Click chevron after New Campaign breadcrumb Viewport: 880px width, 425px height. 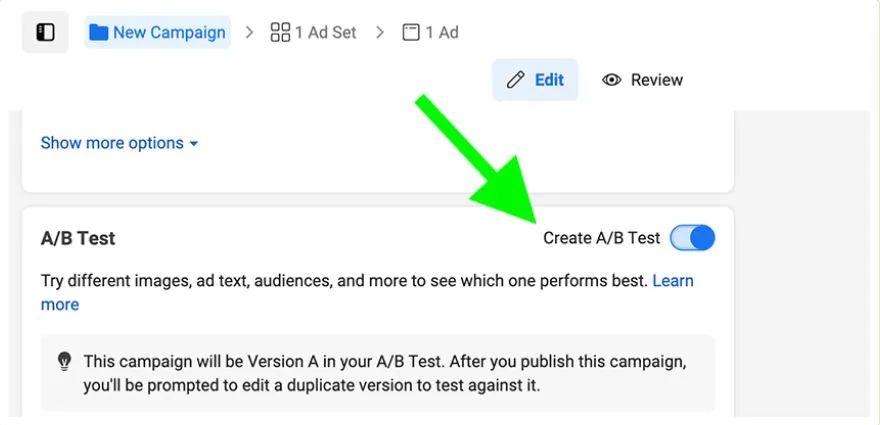tap(248, 32)
